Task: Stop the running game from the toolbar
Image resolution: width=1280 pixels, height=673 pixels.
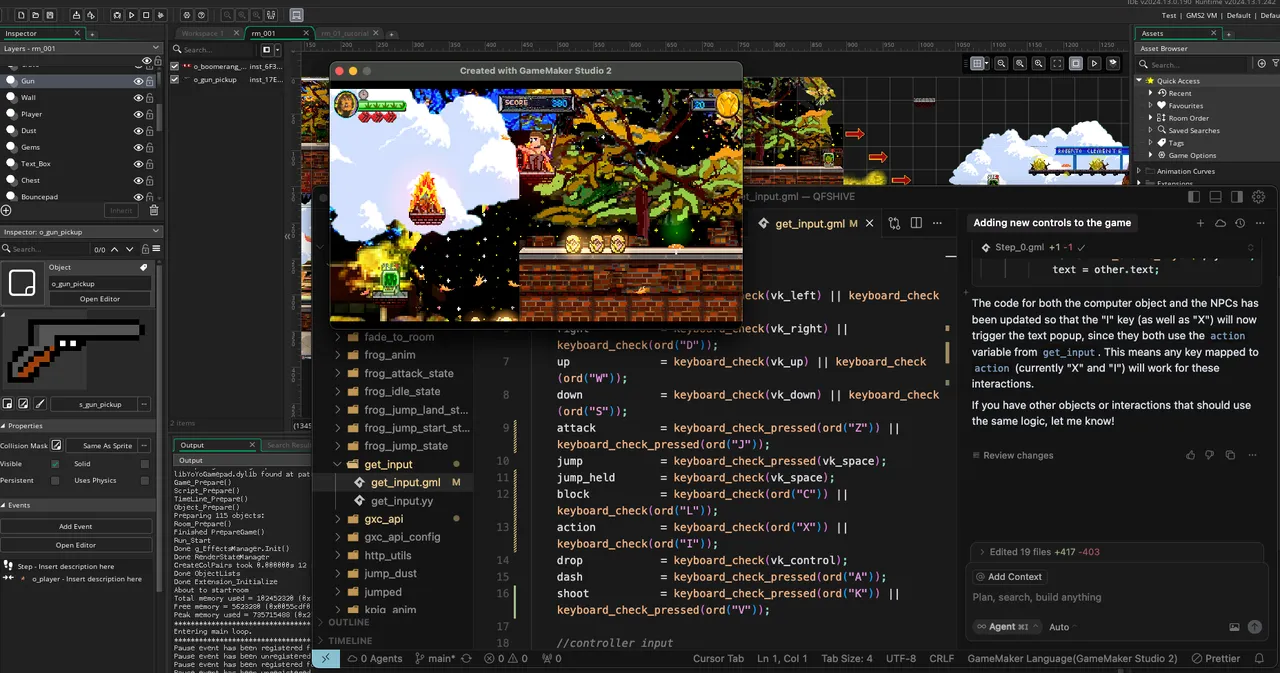Action: coord(146,15)
